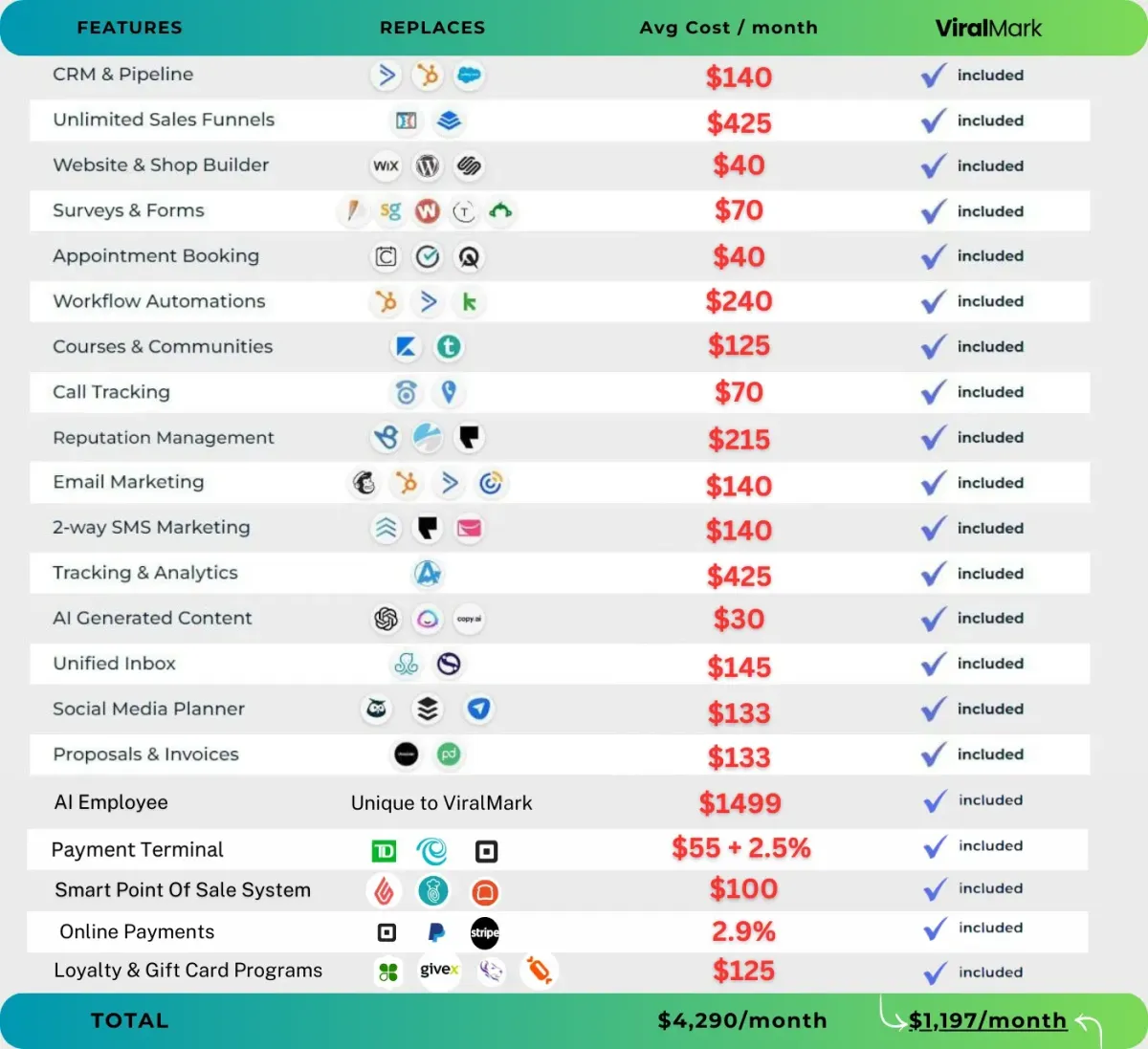Click the $1,197/month underlined total price
The height and width of the screenshot is (1049, 1148).
[x=987, y=1021]
